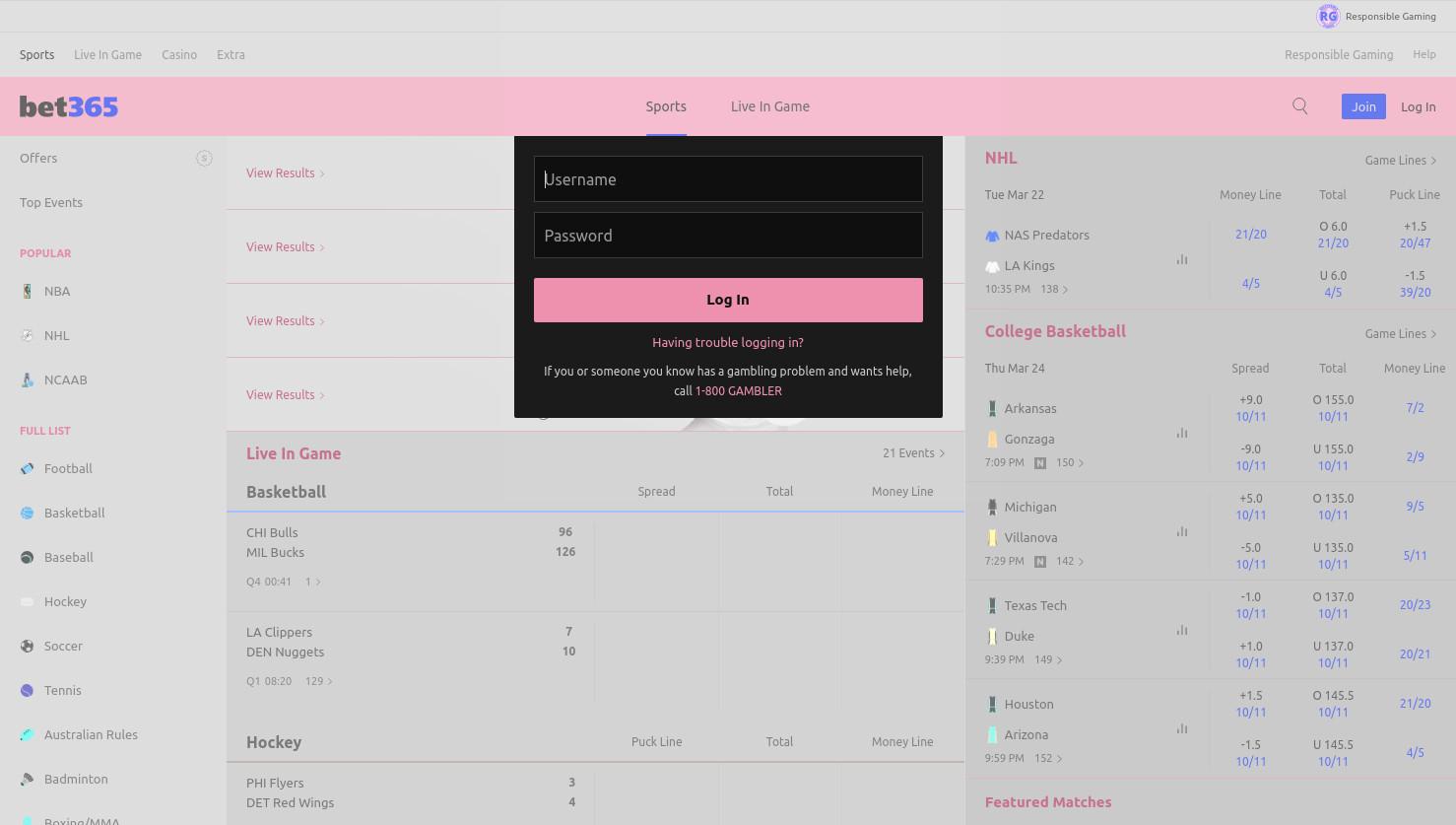Image resolution: width=1456 pixels, height=825 pixels.
Task: Expand 129 markets for Clippers vs Nuggets
Action: [x=319, y=681]
